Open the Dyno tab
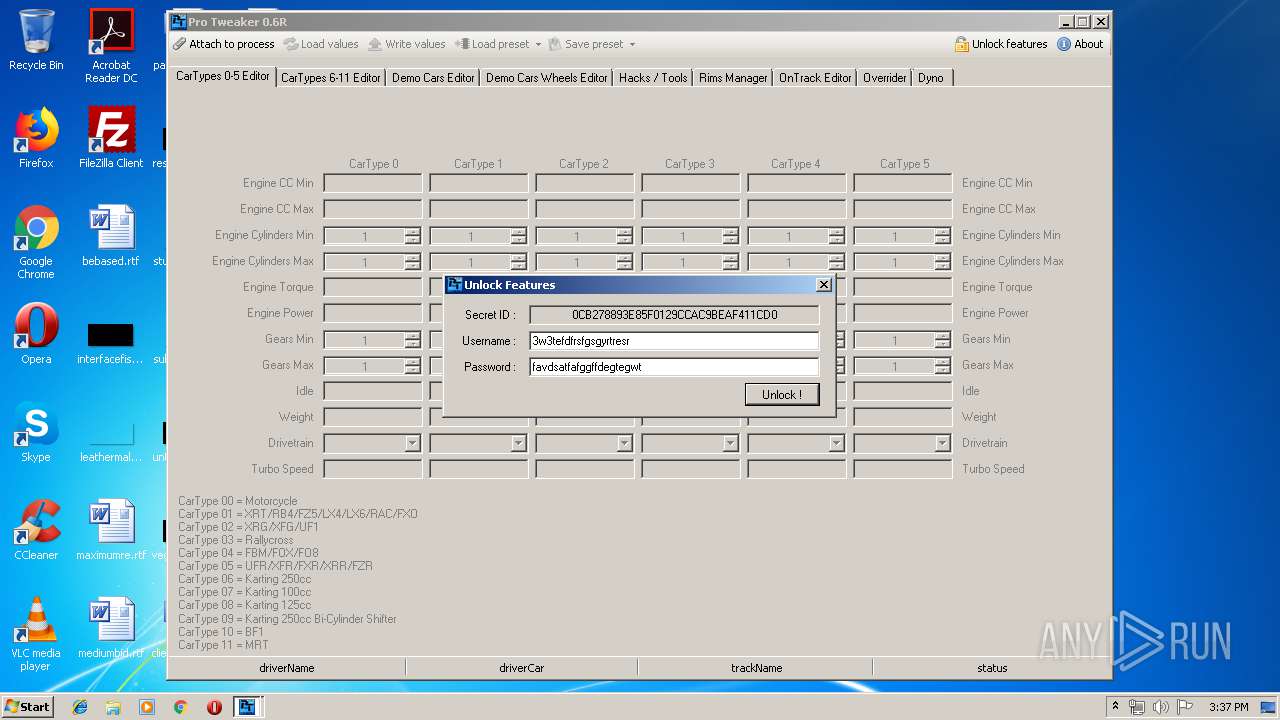 [931, 78]
